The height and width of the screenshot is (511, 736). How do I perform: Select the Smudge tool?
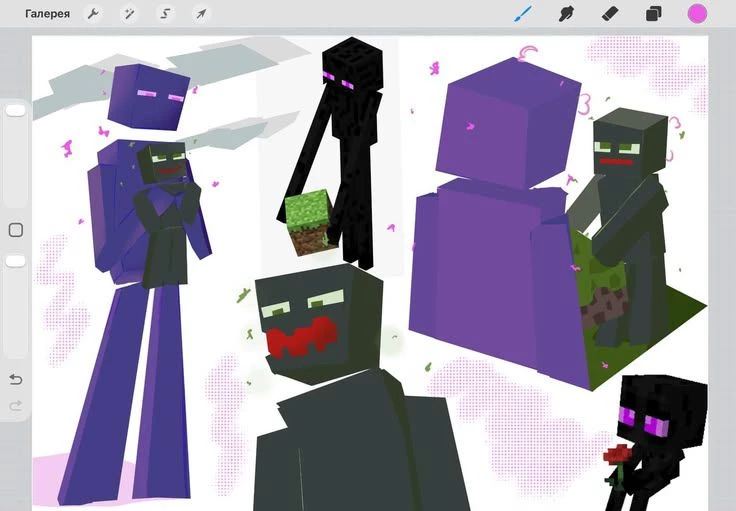point(567,14)
